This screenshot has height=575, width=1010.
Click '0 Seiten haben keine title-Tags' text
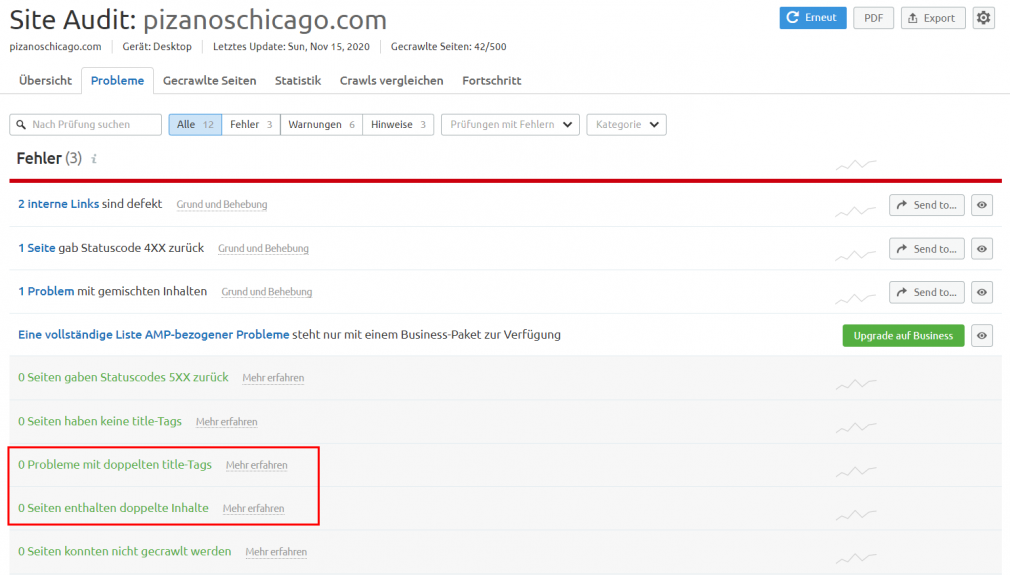100,421
